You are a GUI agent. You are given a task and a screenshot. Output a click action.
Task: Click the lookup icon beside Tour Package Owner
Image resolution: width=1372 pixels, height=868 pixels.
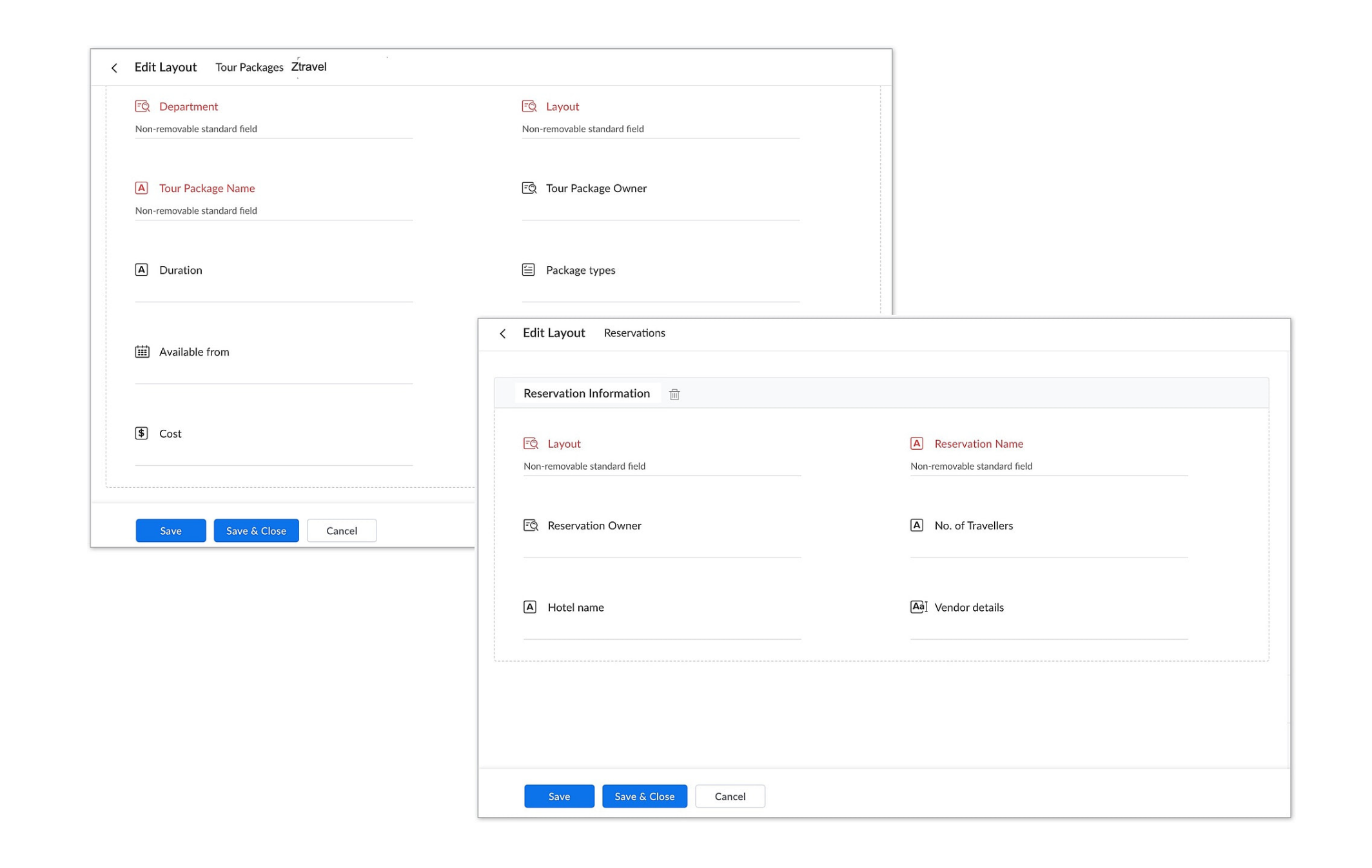point(528,188)
